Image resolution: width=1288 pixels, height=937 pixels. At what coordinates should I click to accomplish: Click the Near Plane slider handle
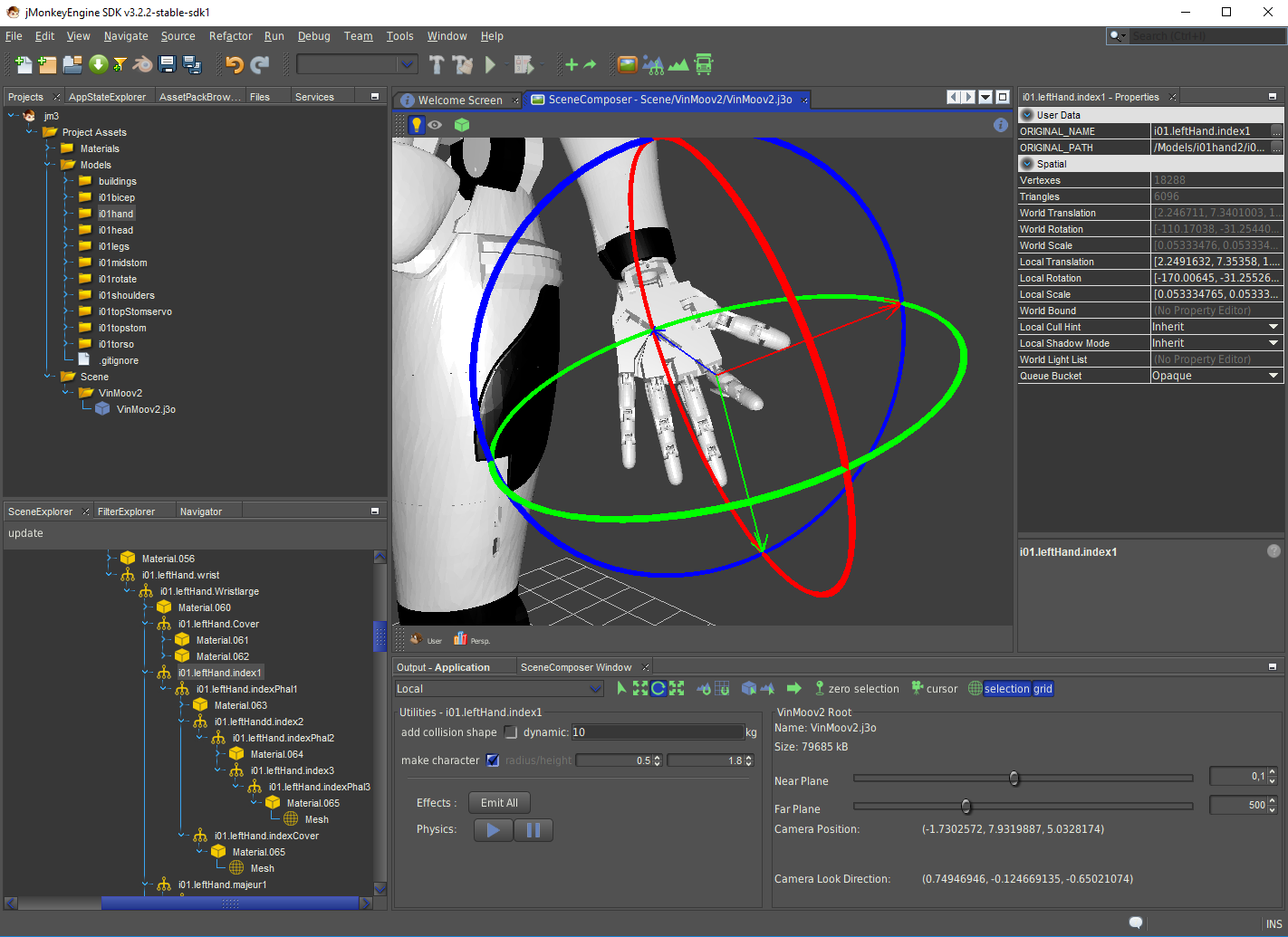pos(1014,778)
